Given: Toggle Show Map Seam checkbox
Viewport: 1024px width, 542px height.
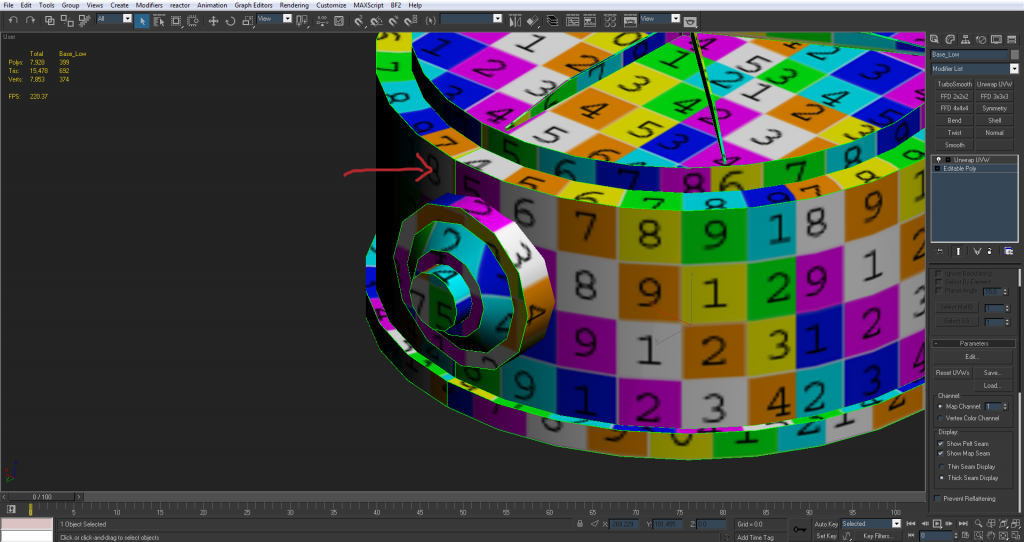Looking at the screenshot, I should pyautogui.click(x=941, y=453).
